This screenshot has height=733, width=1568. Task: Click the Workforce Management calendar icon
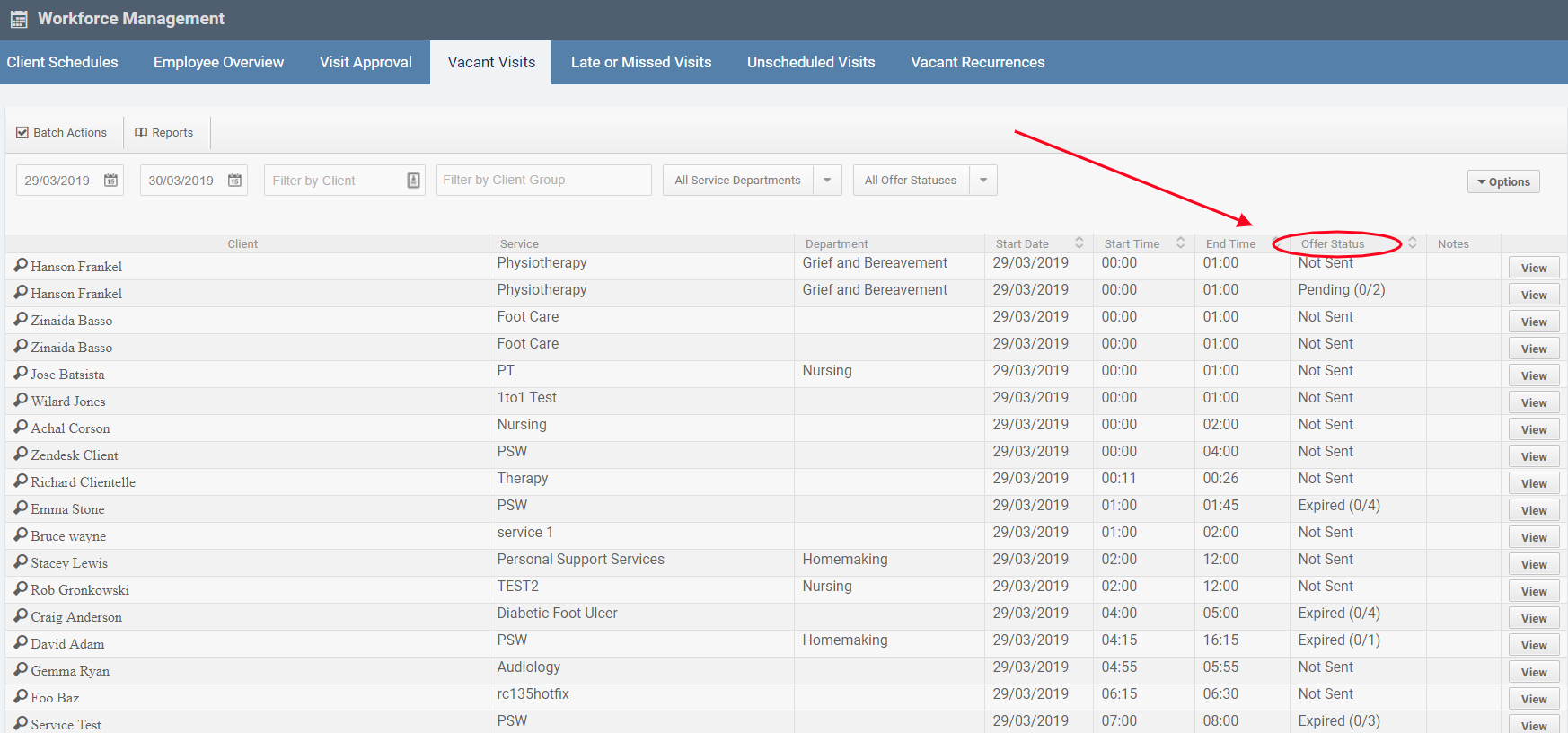(19, 19)
